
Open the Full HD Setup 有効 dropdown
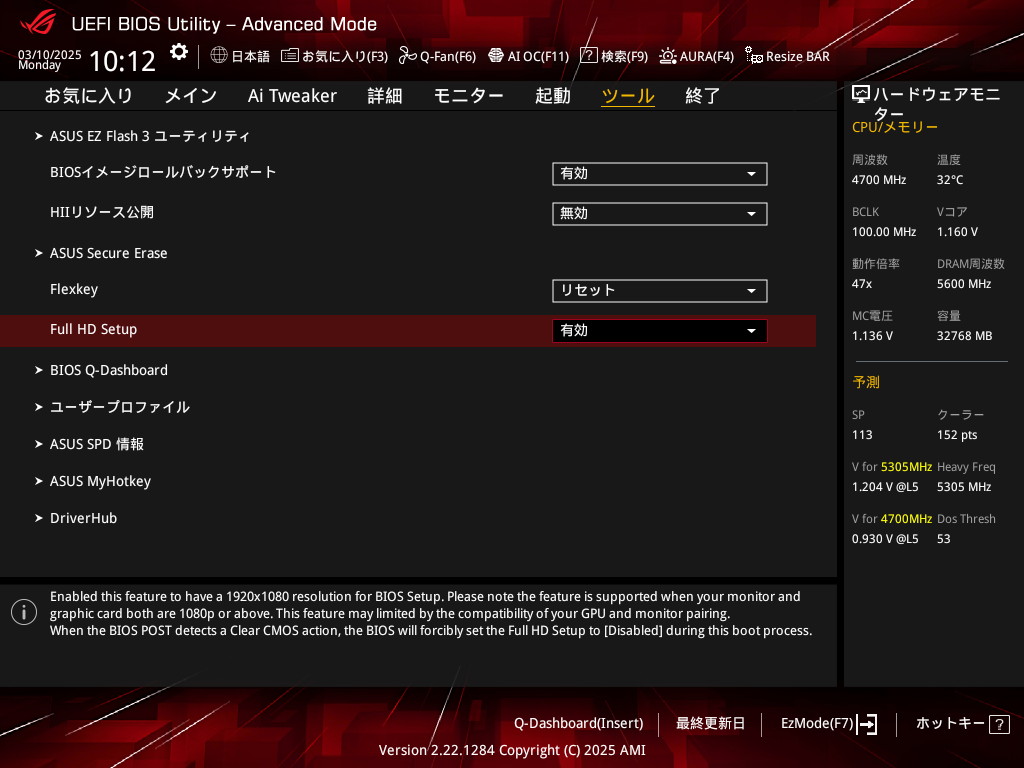tap(660, 330)
